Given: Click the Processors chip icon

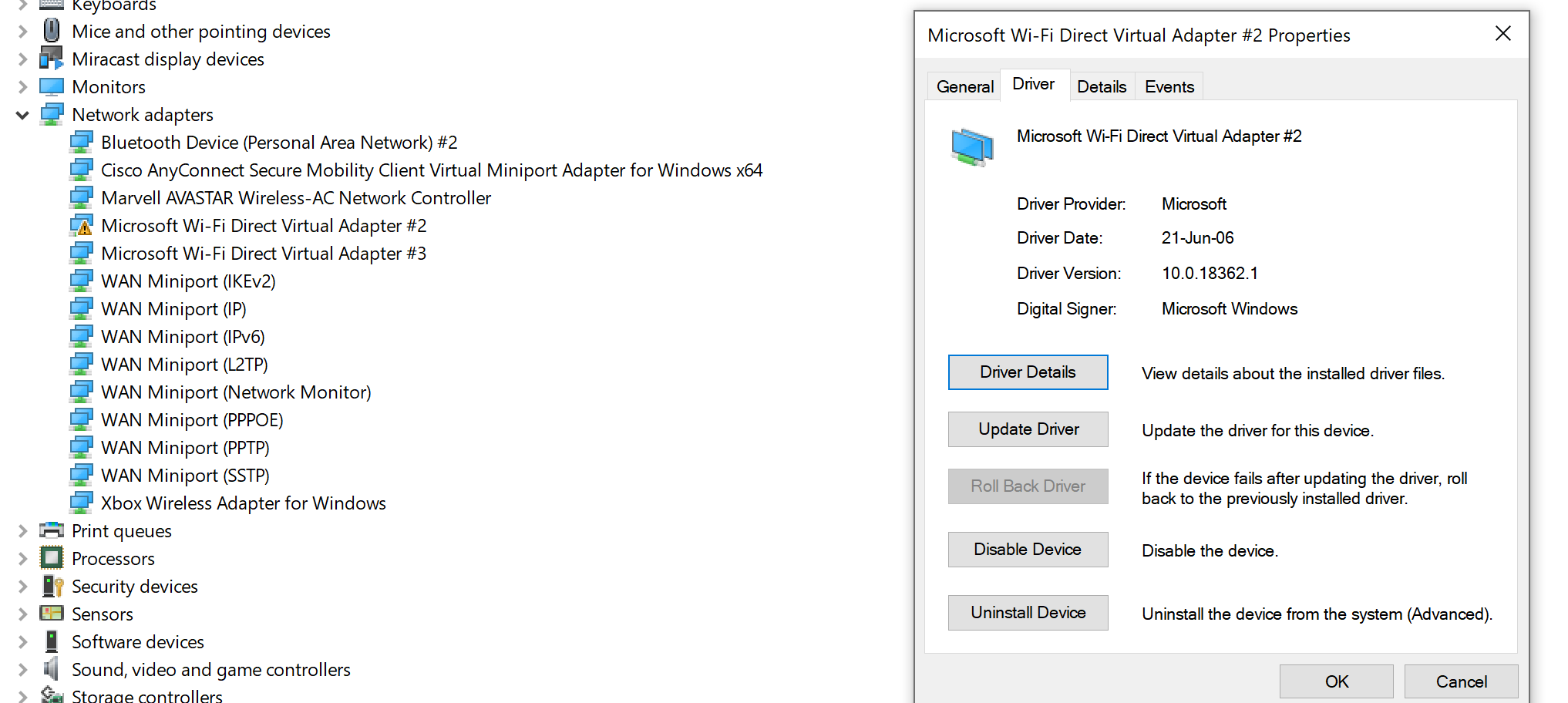Looking at the screenshot, I should tap(52, 558).
